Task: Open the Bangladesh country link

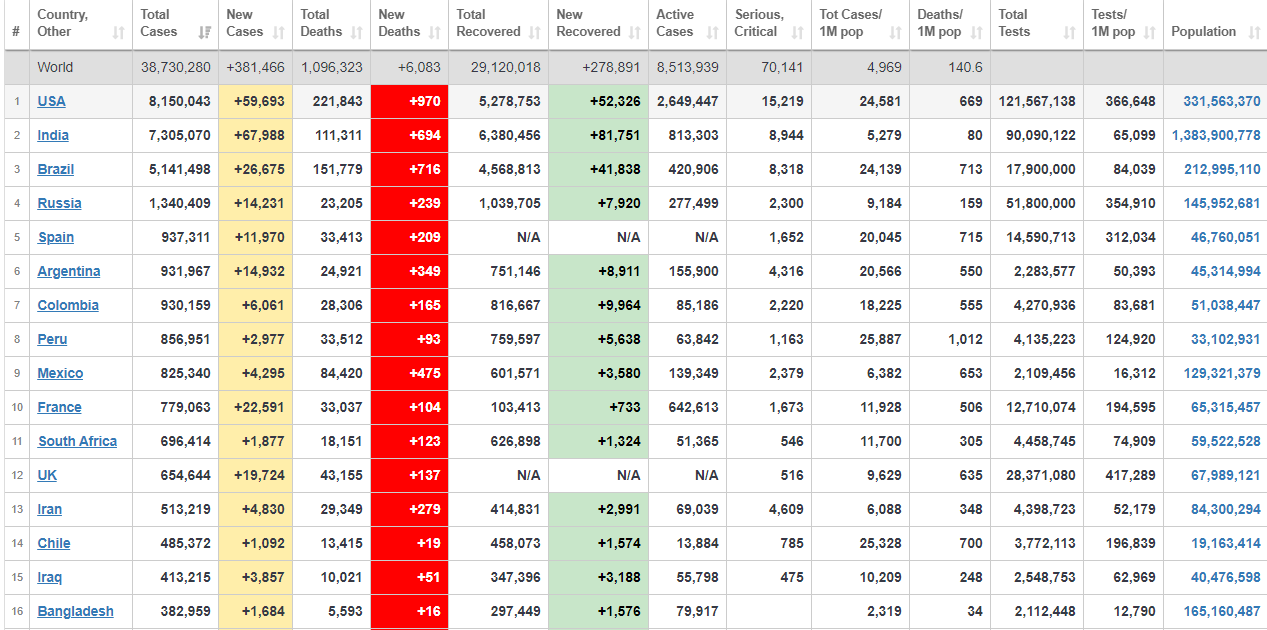Action: 76,611
